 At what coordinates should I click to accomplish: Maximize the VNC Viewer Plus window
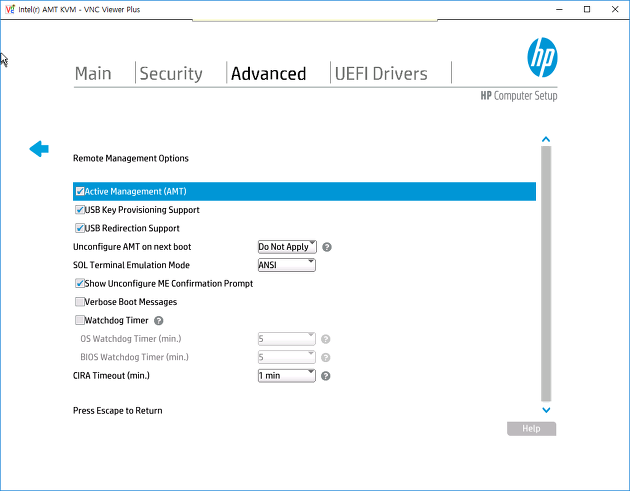point(587,9)
